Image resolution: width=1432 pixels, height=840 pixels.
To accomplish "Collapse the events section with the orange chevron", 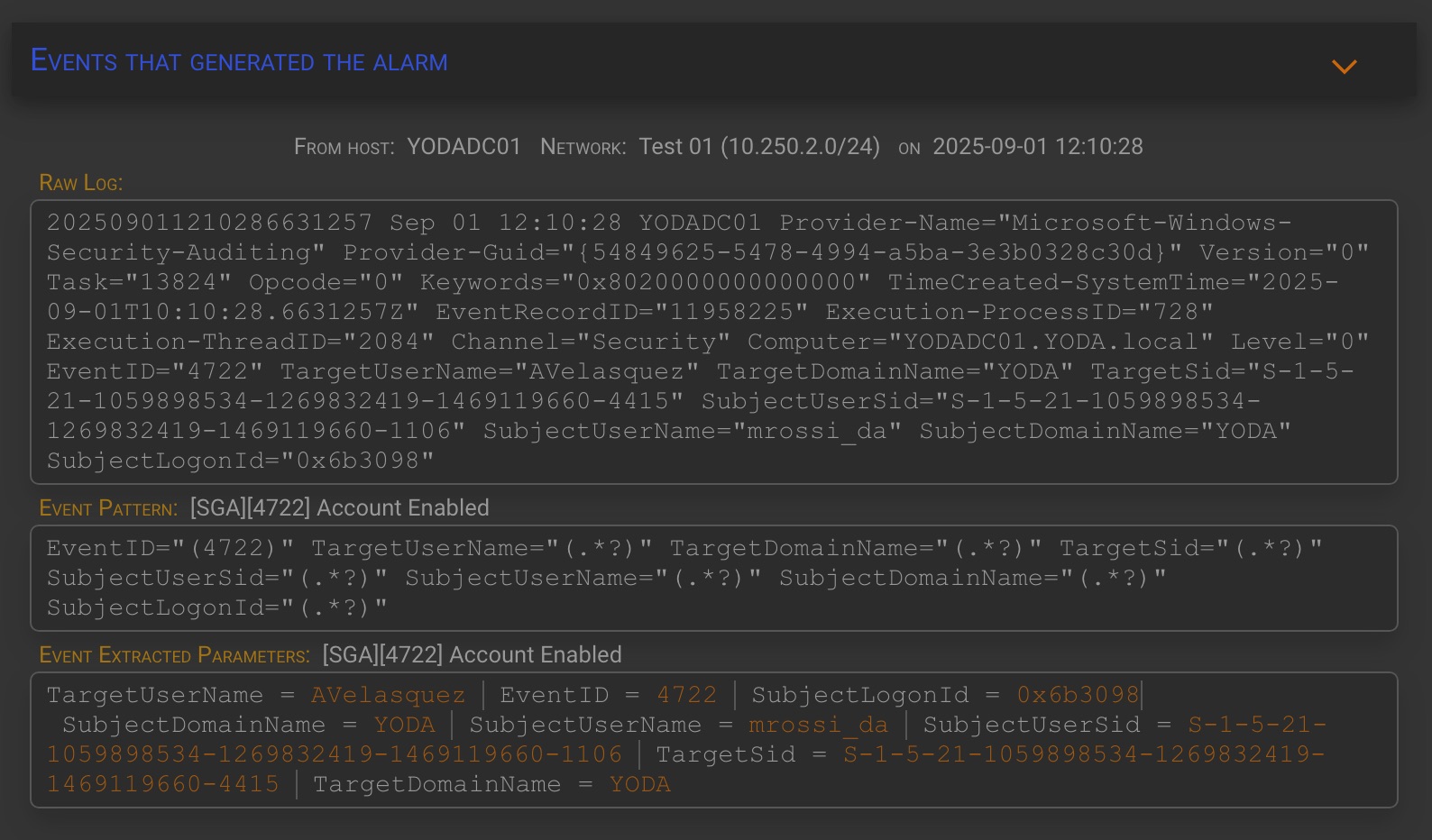I will tap(1344, 67).
